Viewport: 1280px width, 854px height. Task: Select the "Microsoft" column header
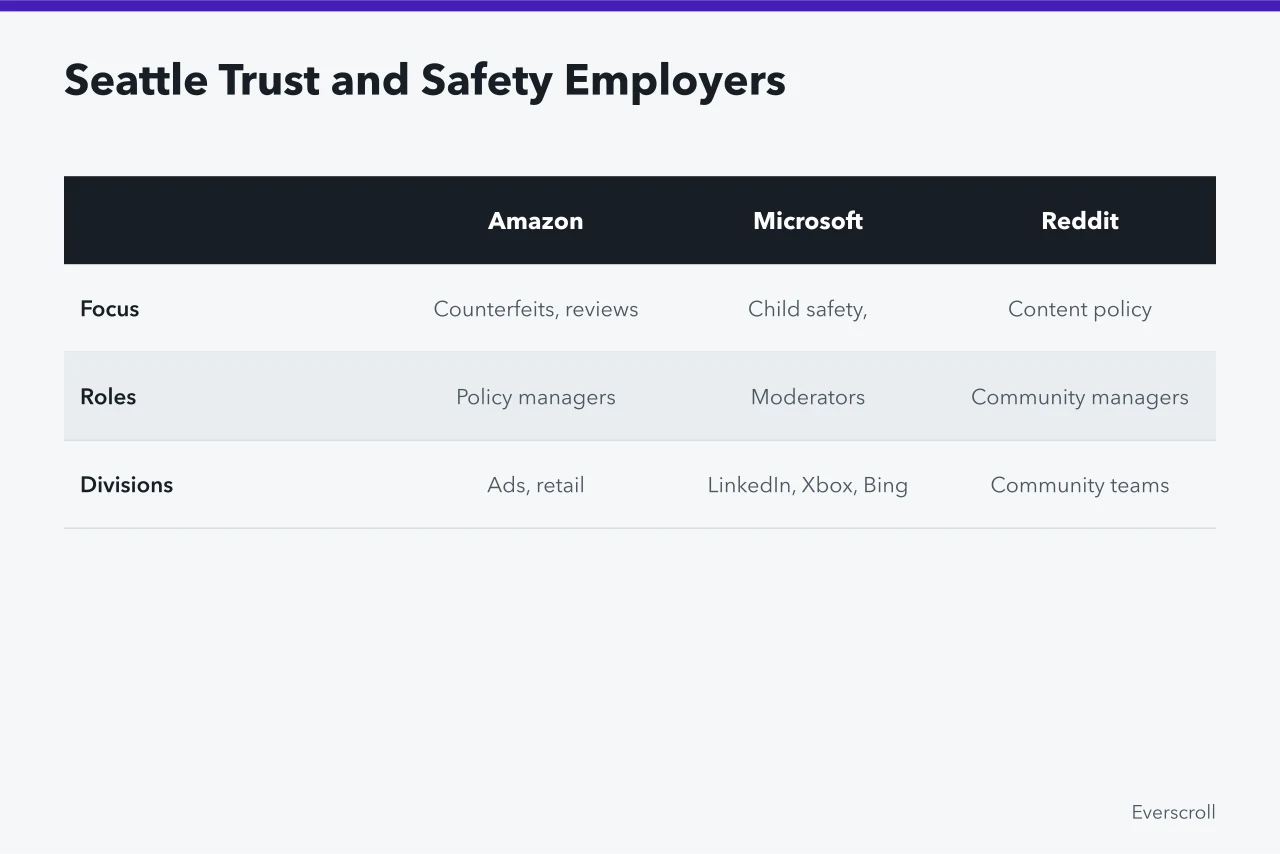click(x=808, y=221)
